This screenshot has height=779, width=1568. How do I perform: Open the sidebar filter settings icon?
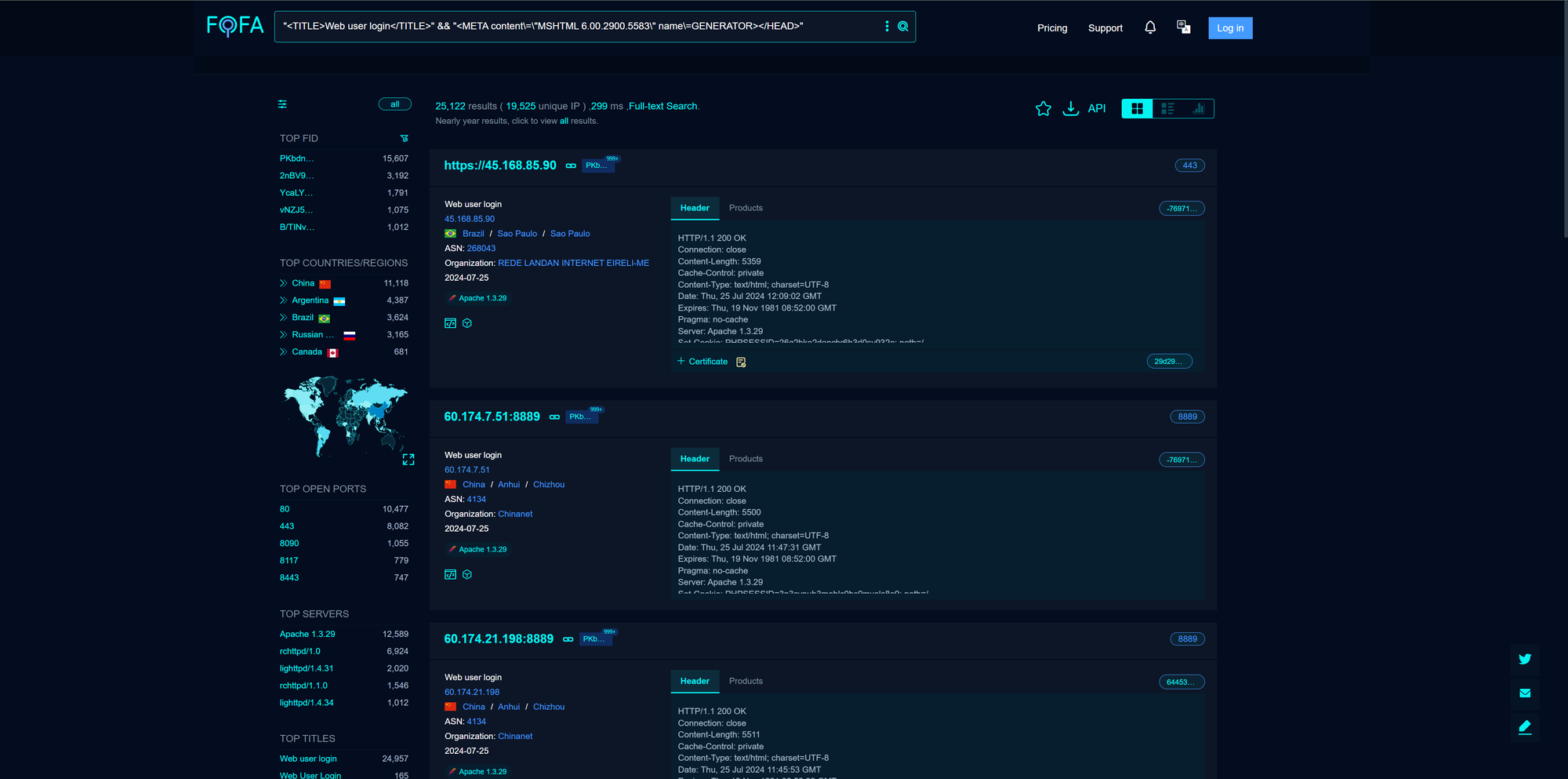pos(282,104)
